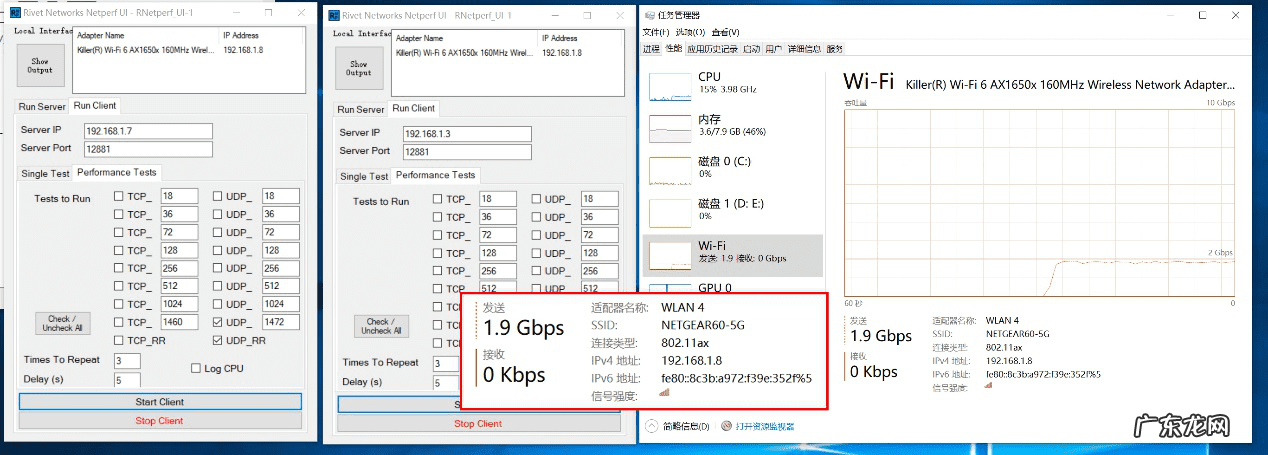This screenshot has width=1268, height=455.
Task: Switch to Run Server tab in left window
Action: coord(42,107)
